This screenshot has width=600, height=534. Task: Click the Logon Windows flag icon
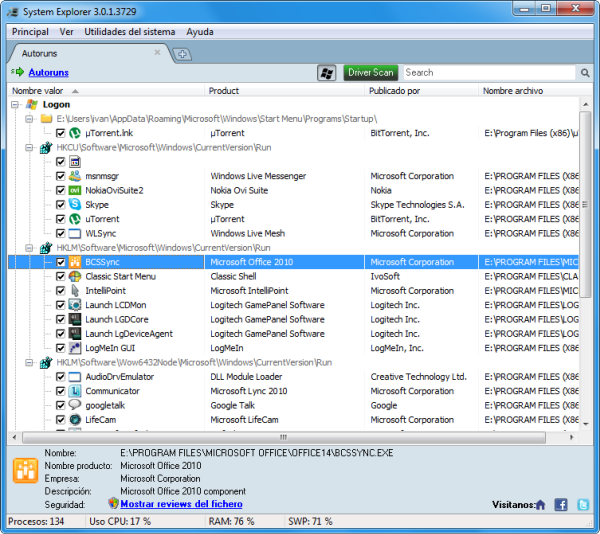point(32,104)
